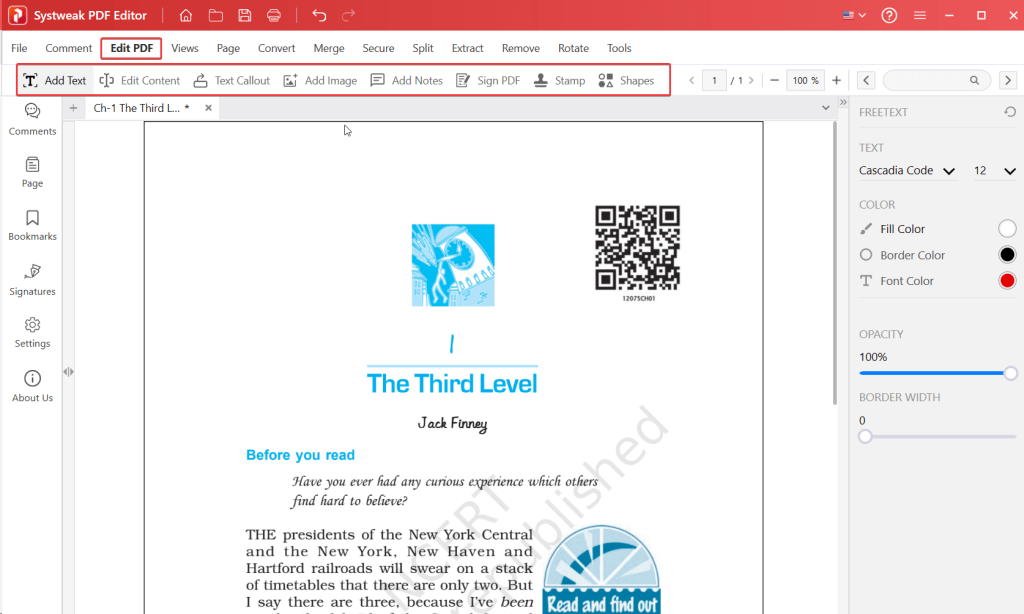The height and width of the screenshot is (614, 1024).
Task: Click the print icon in title bar
Action: (274, 15)
